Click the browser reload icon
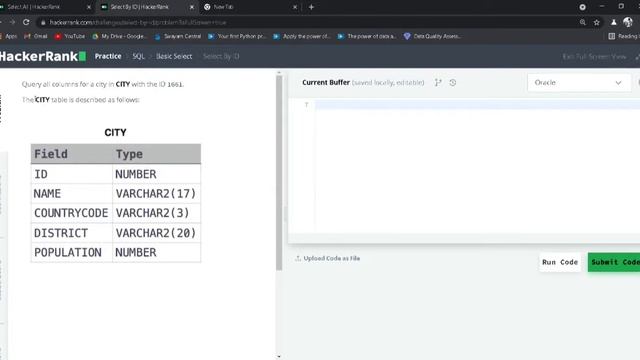The width and height of the screenshot is (640, 360). coord(26,22)
